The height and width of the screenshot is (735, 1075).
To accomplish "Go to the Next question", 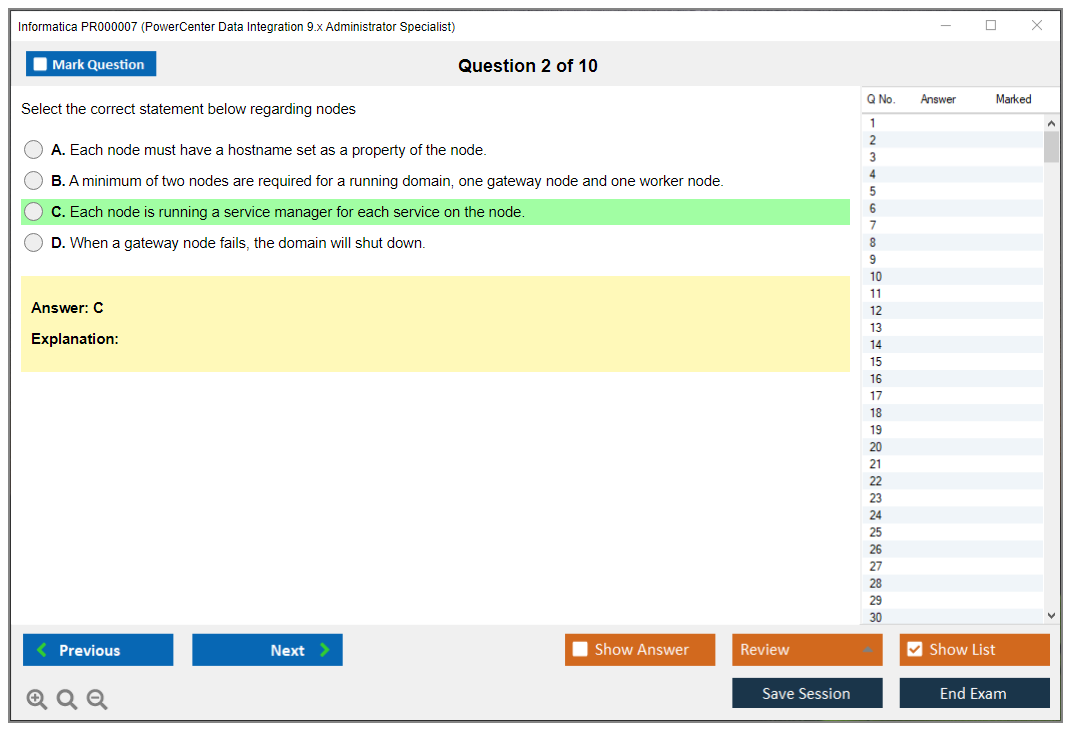I will click(x=267, y=650).
